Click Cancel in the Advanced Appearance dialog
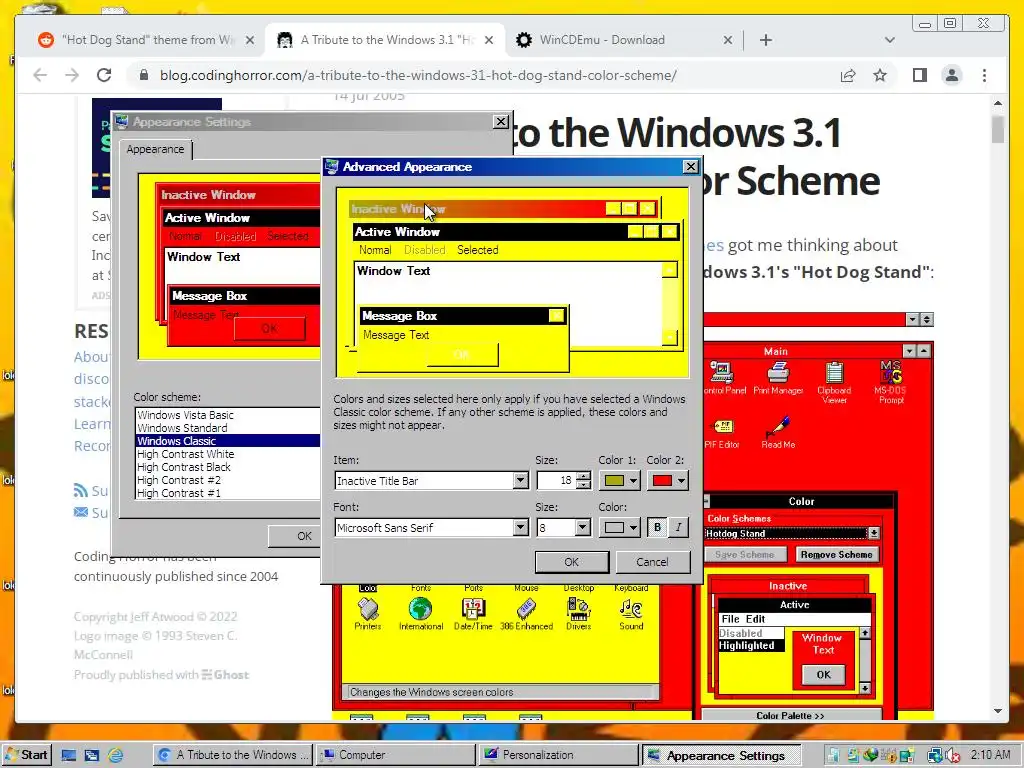1024x768 pixels. [652, 562]
